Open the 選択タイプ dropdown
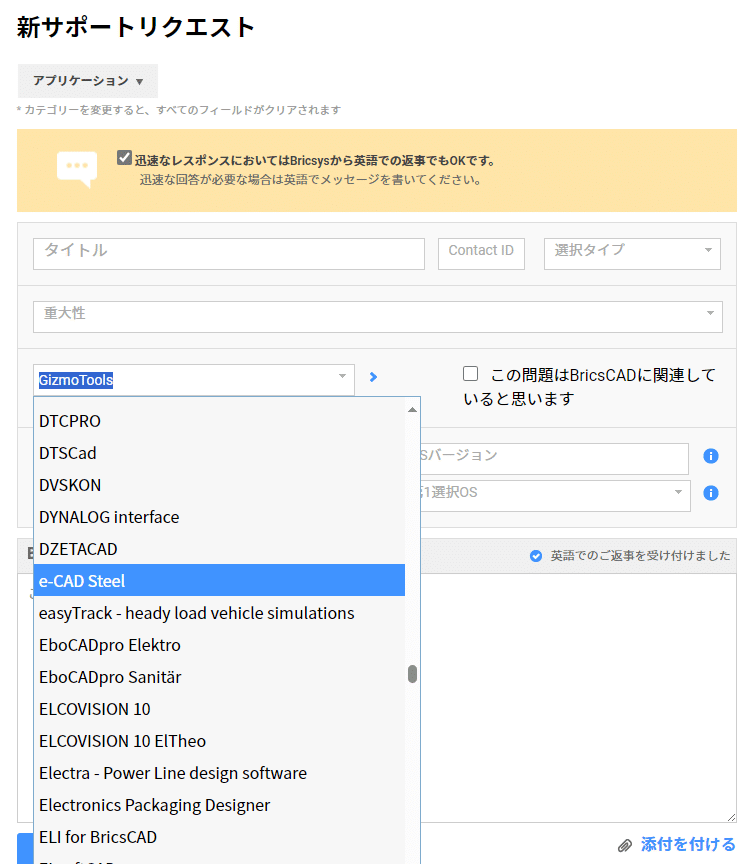The width and height of the screenshot is (753, 864). click(632, 253)
